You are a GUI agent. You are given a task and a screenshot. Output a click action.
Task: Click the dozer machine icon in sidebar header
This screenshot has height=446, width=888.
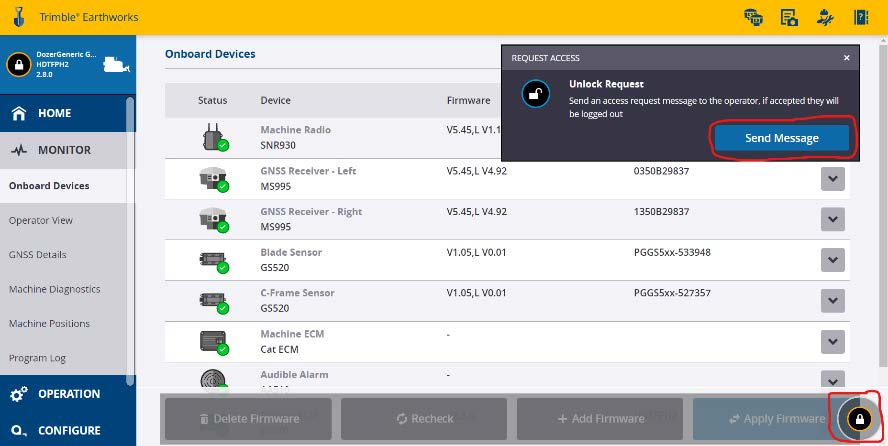(x=117, y=65)
